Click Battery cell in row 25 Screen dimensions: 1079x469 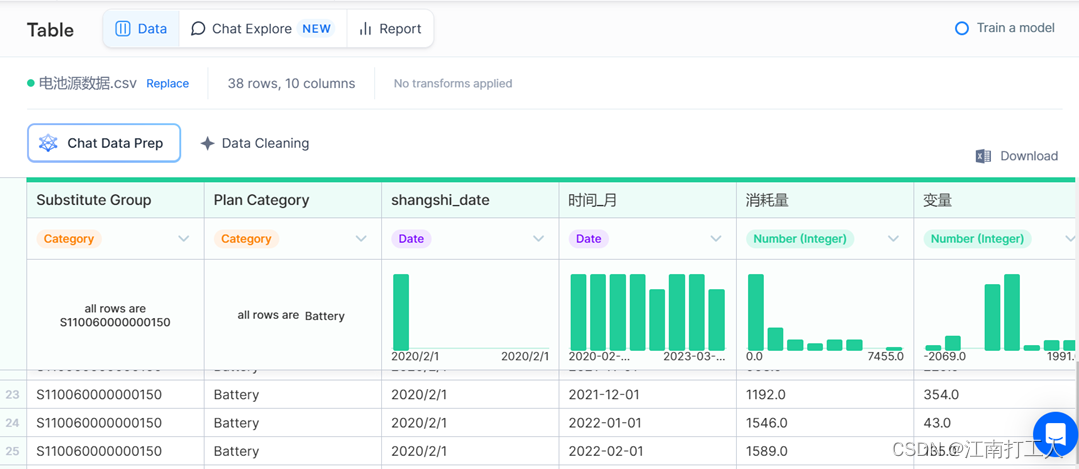pos(293,451)
